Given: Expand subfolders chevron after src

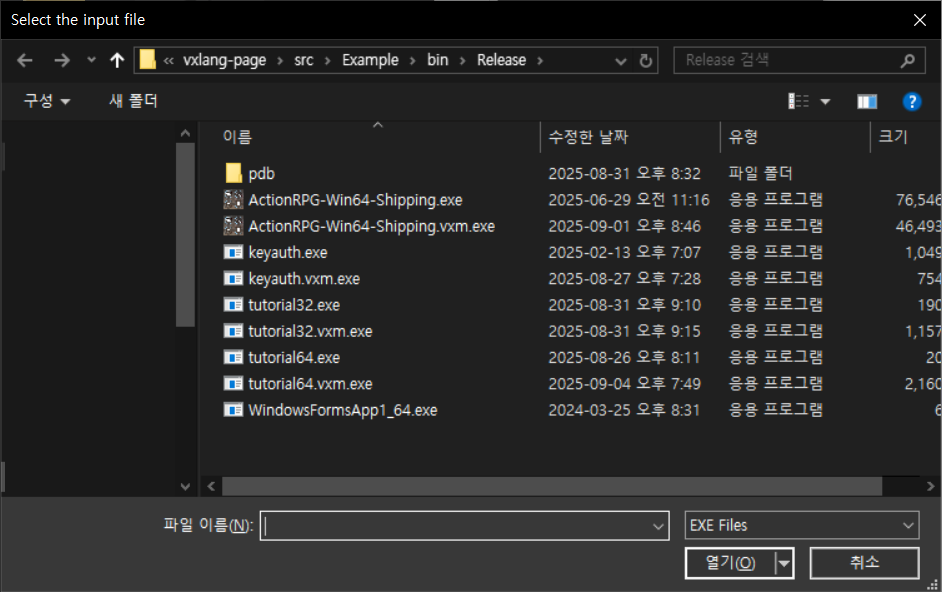Looking at the screenshot, I should coord(327,61).
